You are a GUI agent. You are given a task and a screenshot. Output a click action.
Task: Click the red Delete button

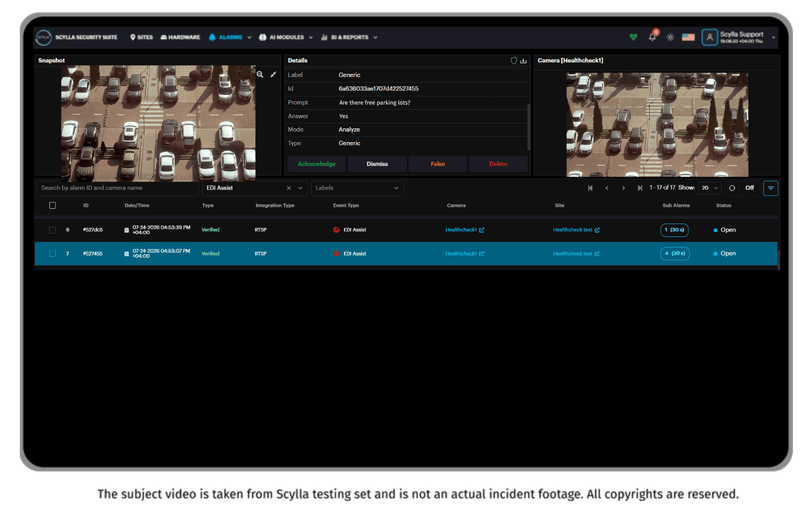(x=498, y=164)
